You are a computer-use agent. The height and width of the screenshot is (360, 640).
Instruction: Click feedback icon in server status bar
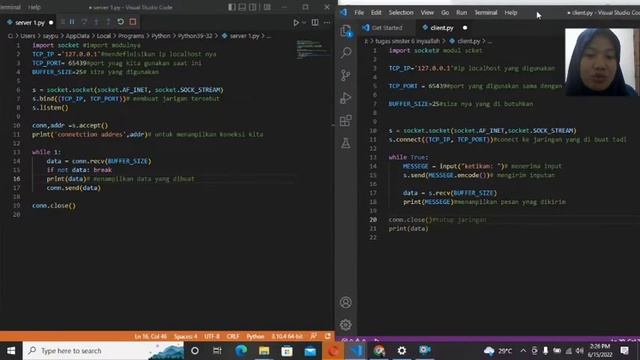[313, 336]
